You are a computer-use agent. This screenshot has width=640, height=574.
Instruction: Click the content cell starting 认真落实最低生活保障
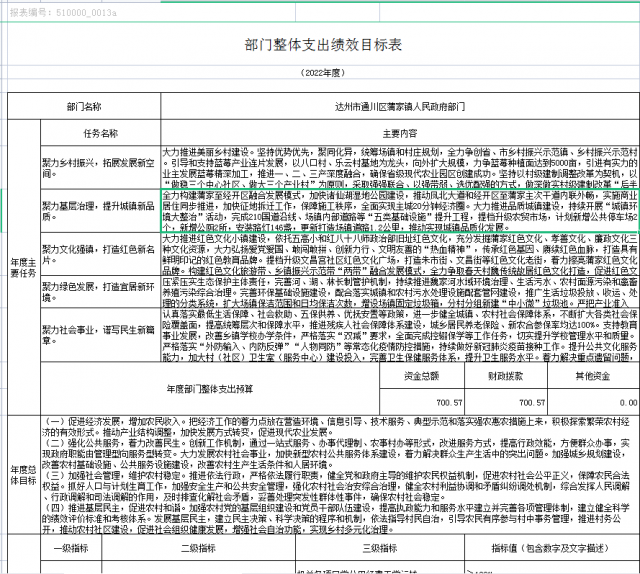(400, 335)
